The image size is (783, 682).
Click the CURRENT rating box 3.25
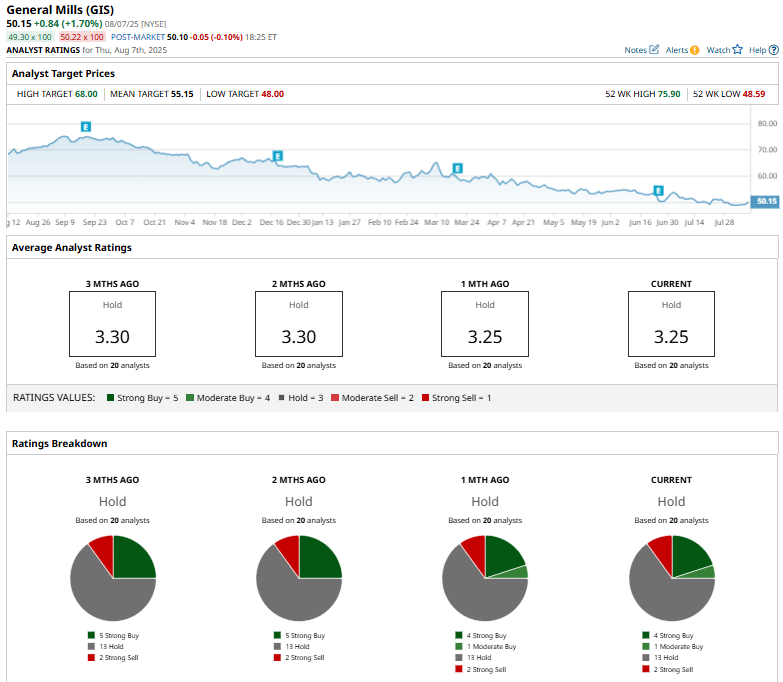click(x=671, y=324)
